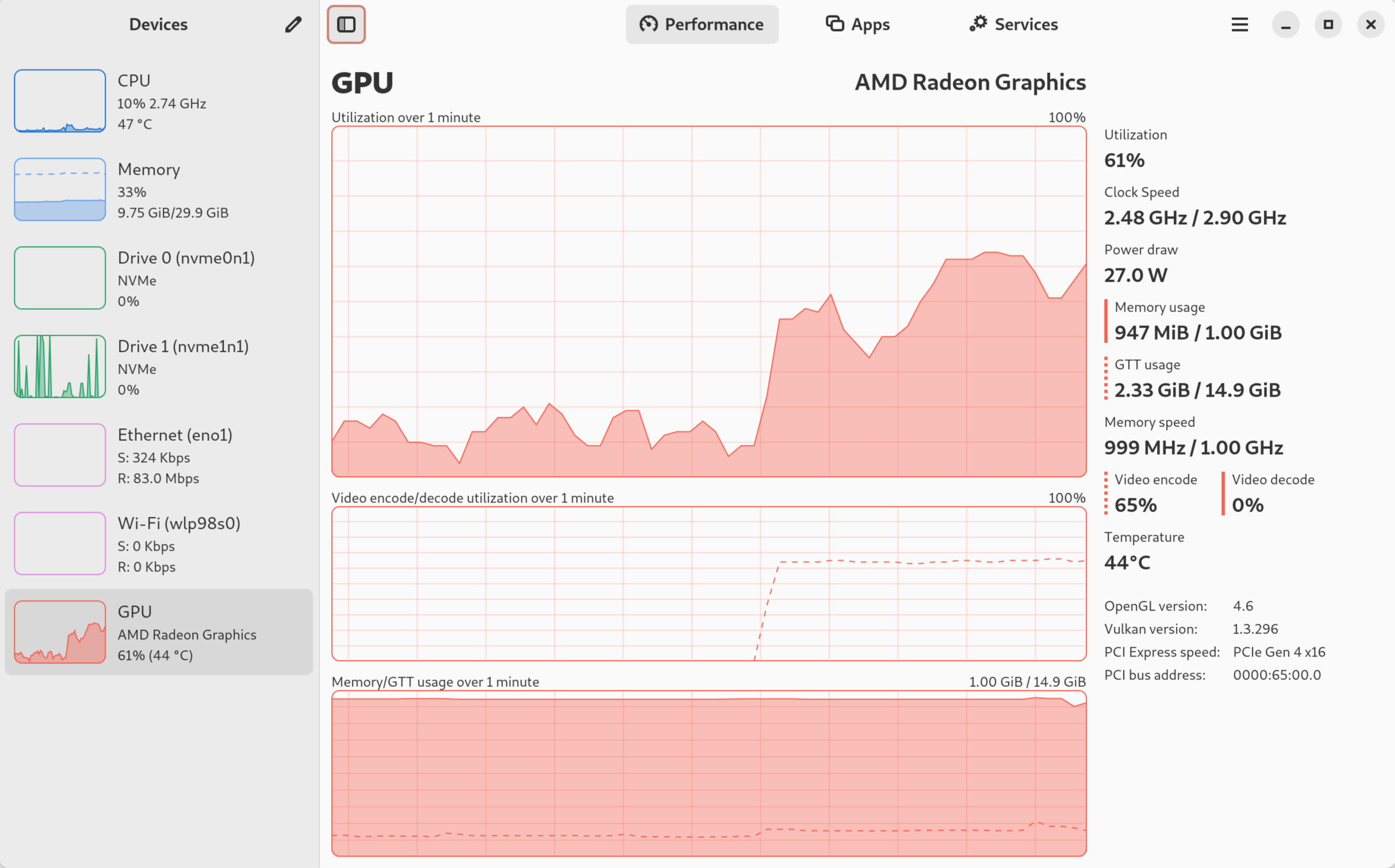Open the hamburger main menu
The height and width of the screenshot is (868, 1395).
click(x=1240, y=24)
